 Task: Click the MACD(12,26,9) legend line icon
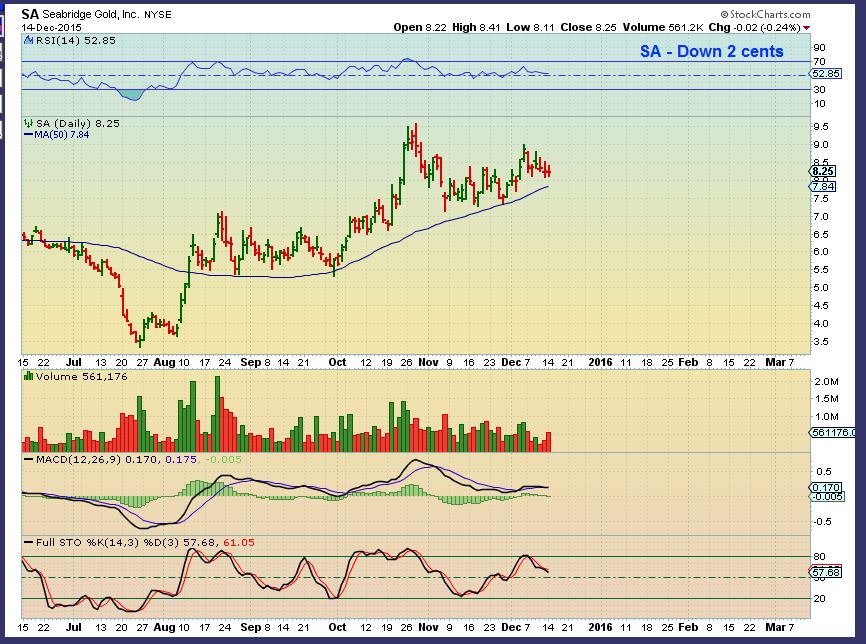[x=27, y=458]
